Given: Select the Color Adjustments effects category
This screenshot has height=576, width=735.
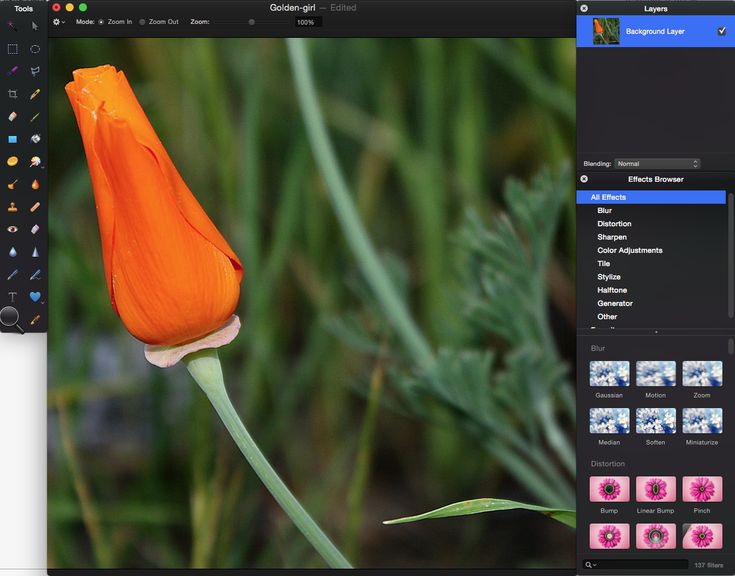Looking at the screenshot, I should point(629,250).
